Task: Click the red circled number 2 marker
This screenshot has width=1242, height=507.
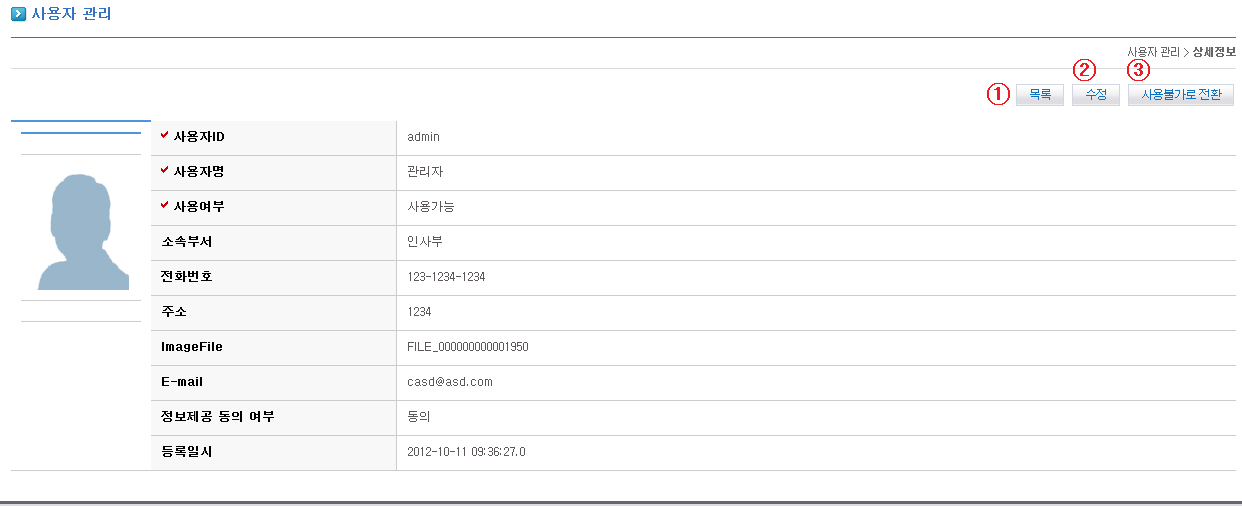Action: point(1084,70)
